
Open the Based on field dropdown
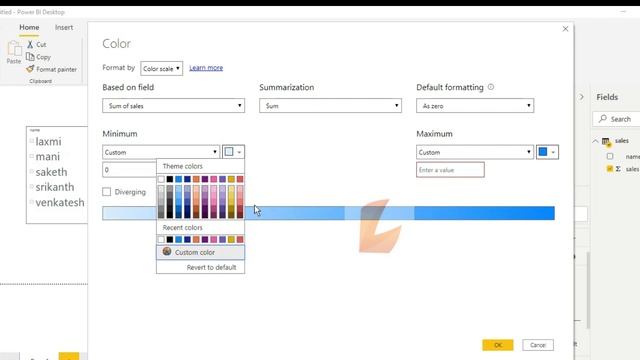tap(173, 106)
